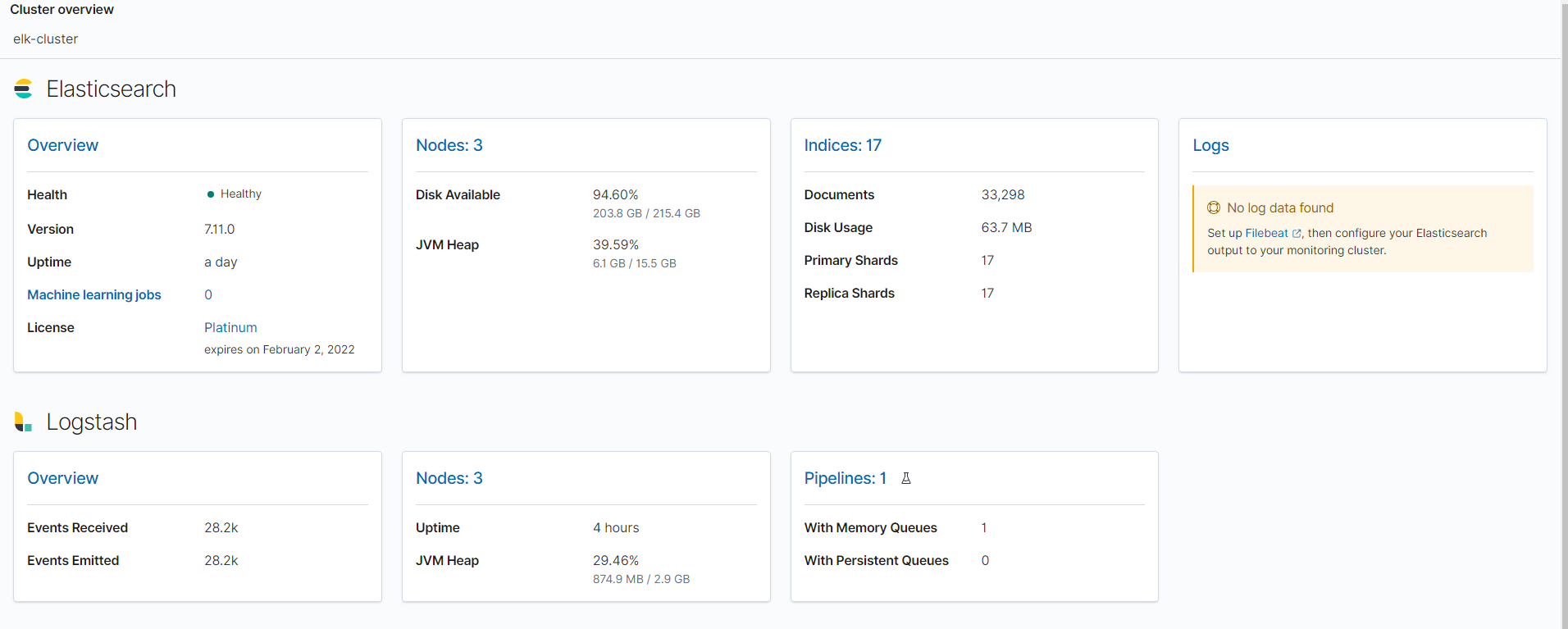Image resolution: width=1568 pixels, height=629 pixels.
Task: Click the No log data found message
Action: [1280, 207]
